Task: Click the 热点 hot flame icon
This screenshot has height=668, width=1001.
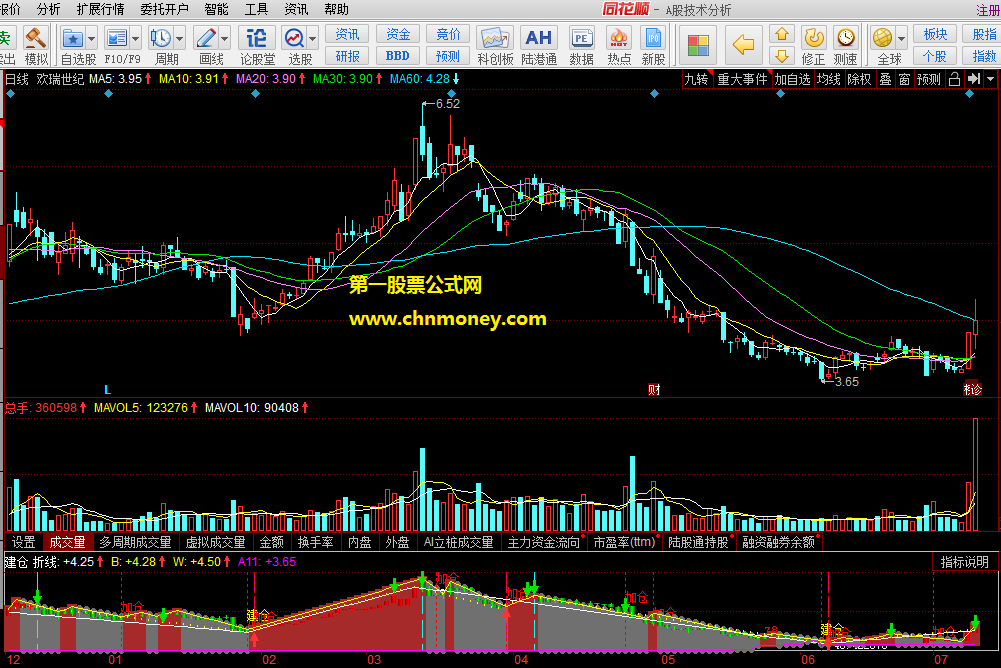Action: click(619, 38)
